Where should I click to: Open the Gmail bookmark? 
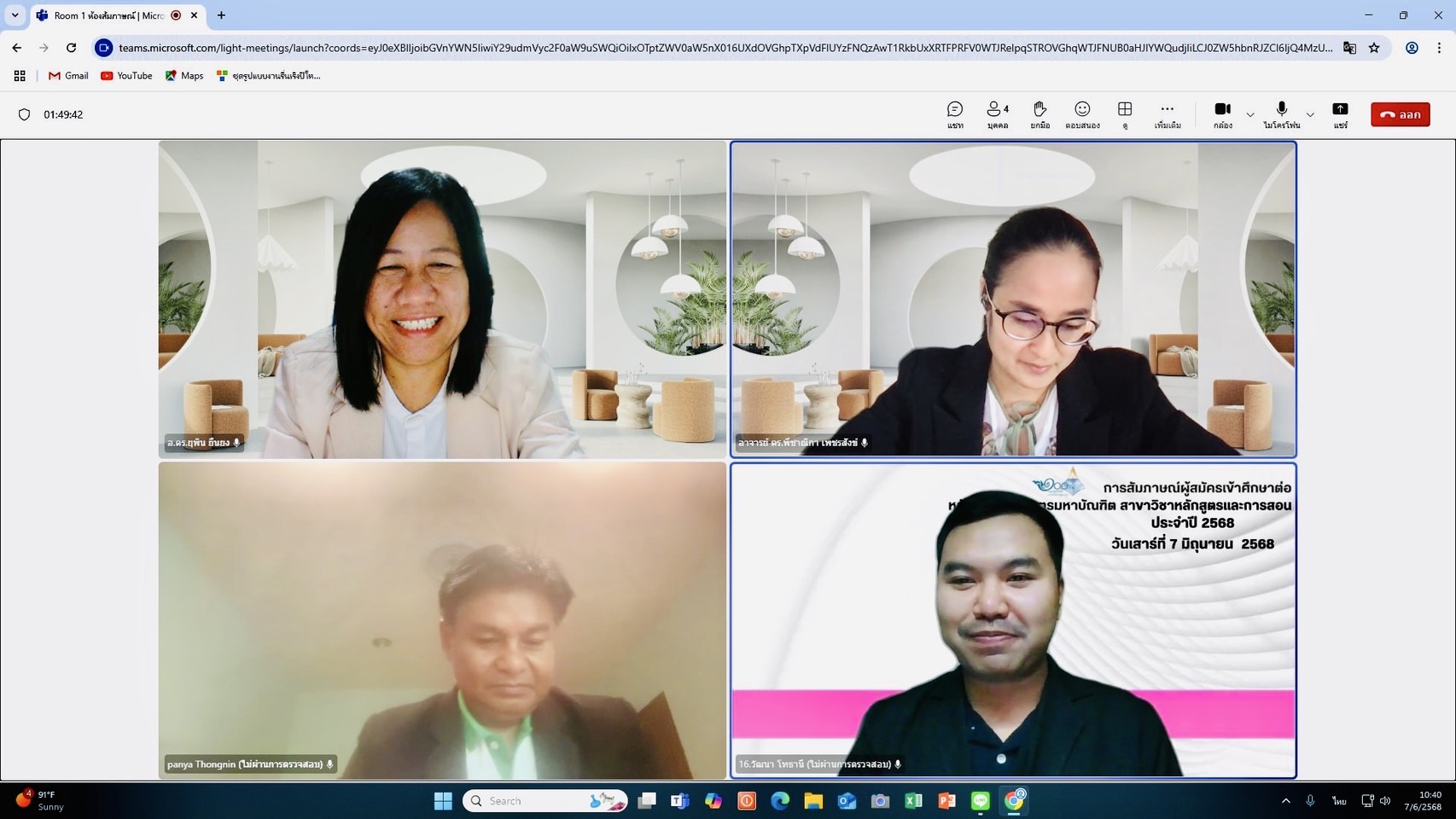click(68, 76)
